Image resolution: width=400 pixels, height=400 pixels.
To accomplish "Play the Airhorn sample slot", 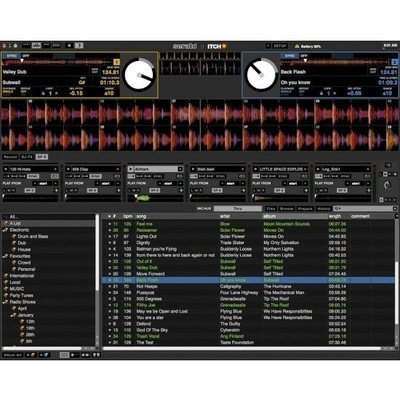I will 131,169.
